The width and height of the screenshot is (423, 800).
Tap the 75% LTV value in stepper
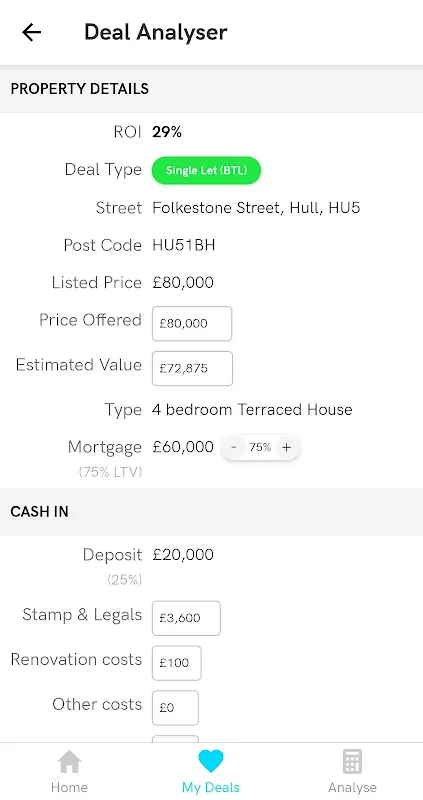point(260,447)
